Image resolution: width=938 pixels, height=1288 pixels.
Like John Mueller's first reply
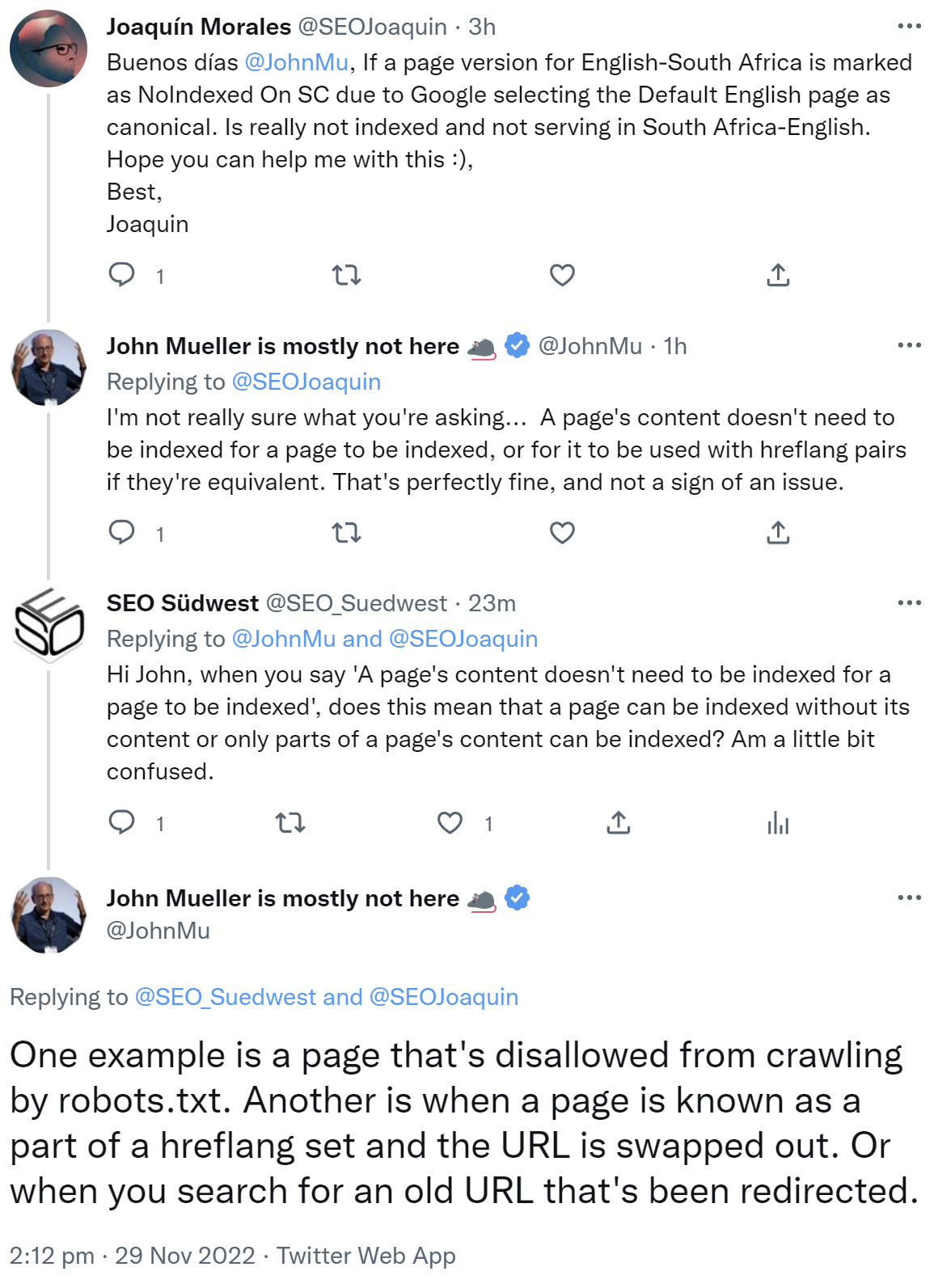562,533
